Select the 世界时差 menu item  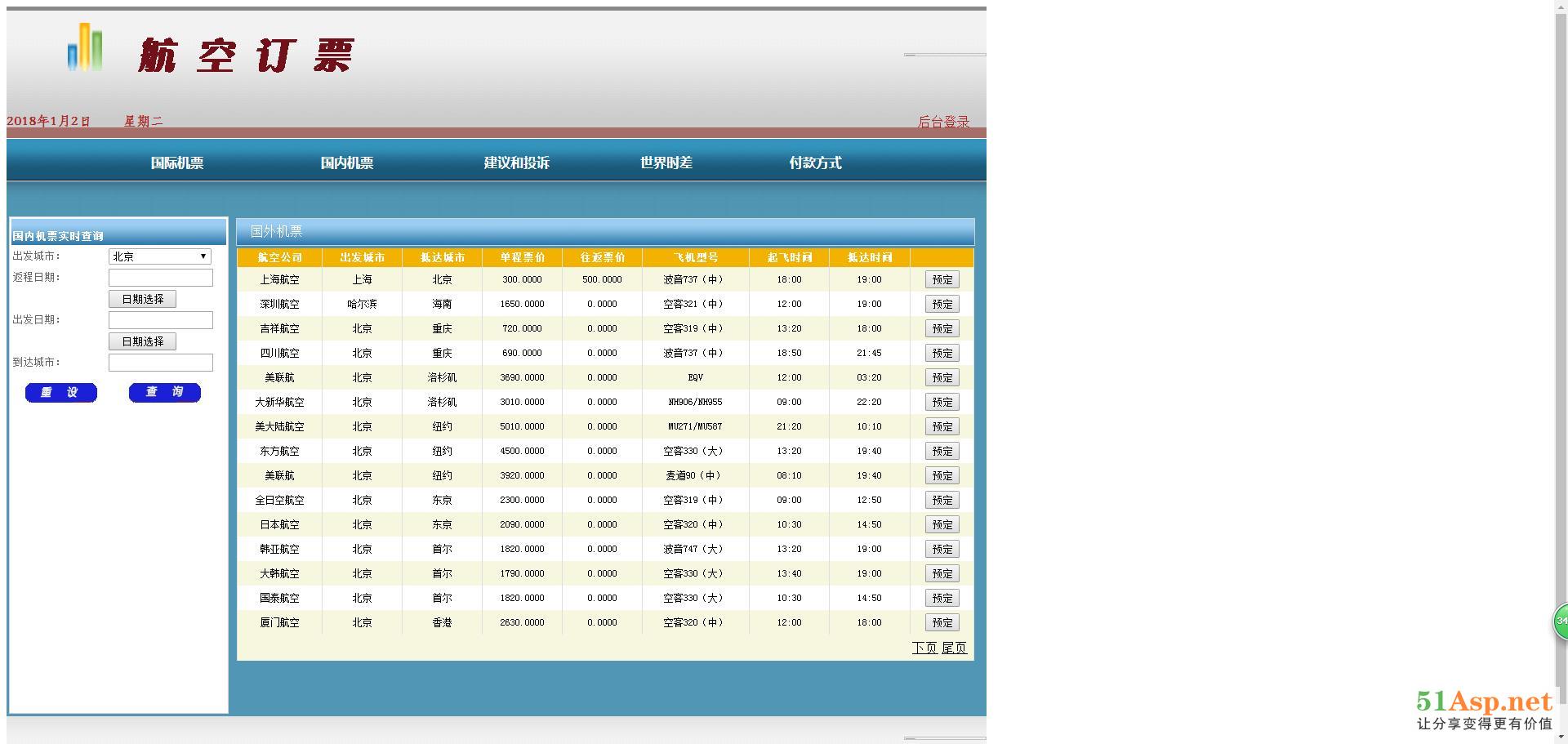[666, 163]
